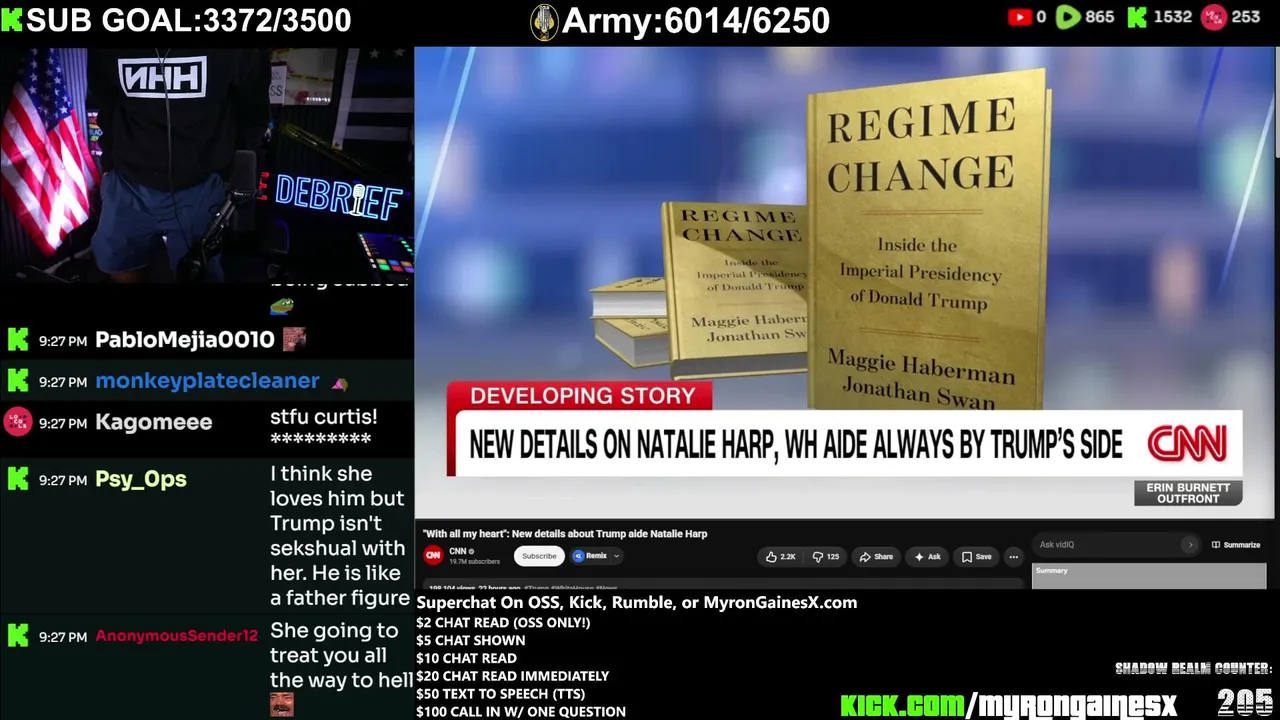Click the vidIQ Summarize button
The image size is (1280, 720).
point(1236,545)
